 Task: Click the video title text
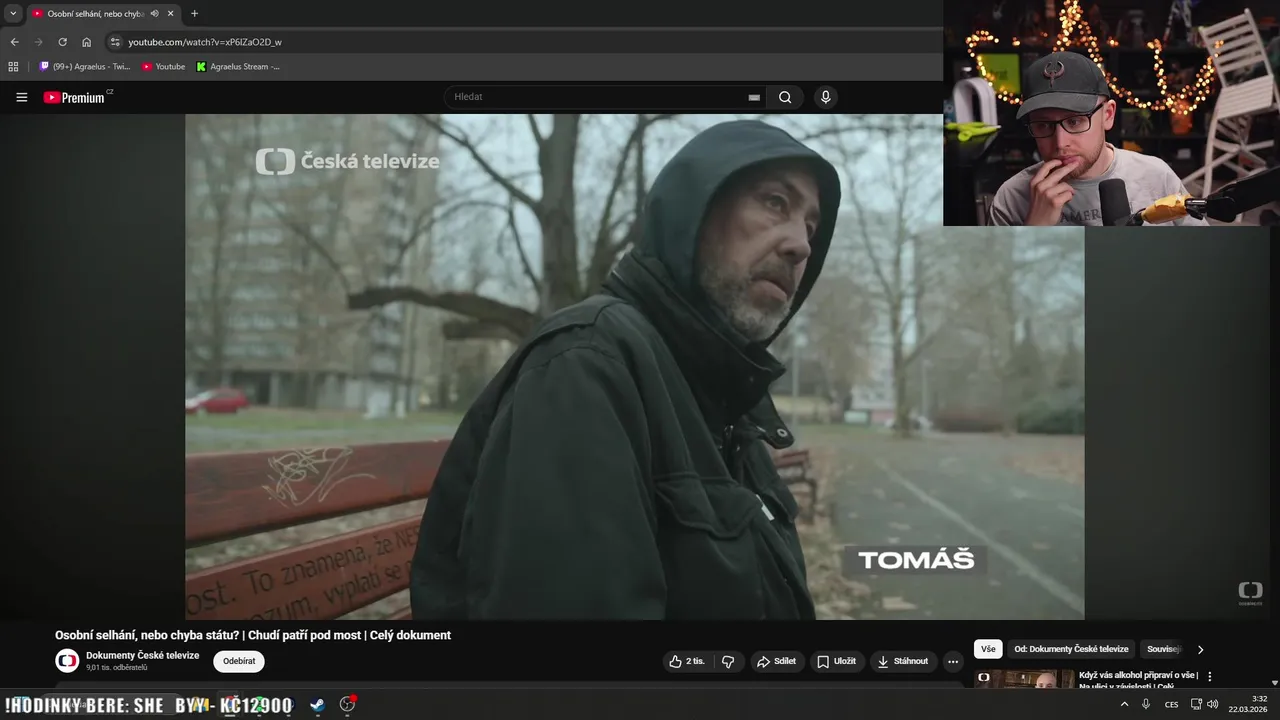pyautogui.click(x=253, y=635)
